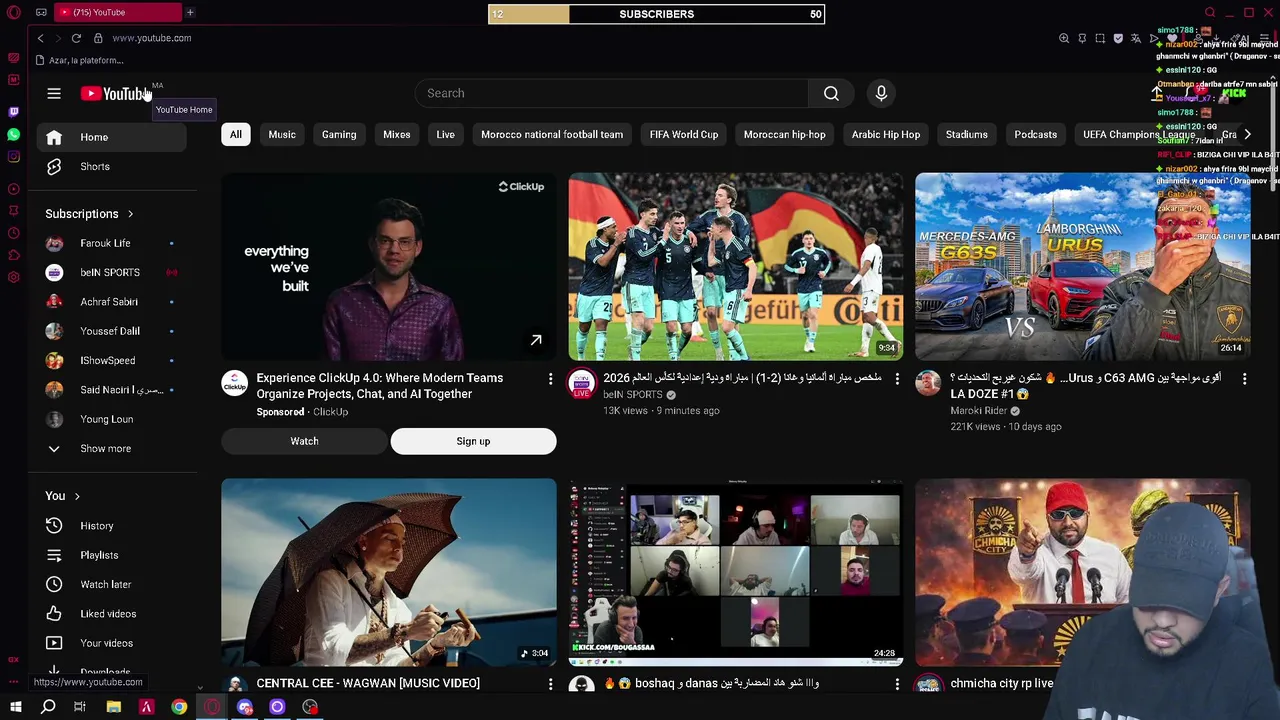Click the site lock icon in the address bar

point(98,38)
